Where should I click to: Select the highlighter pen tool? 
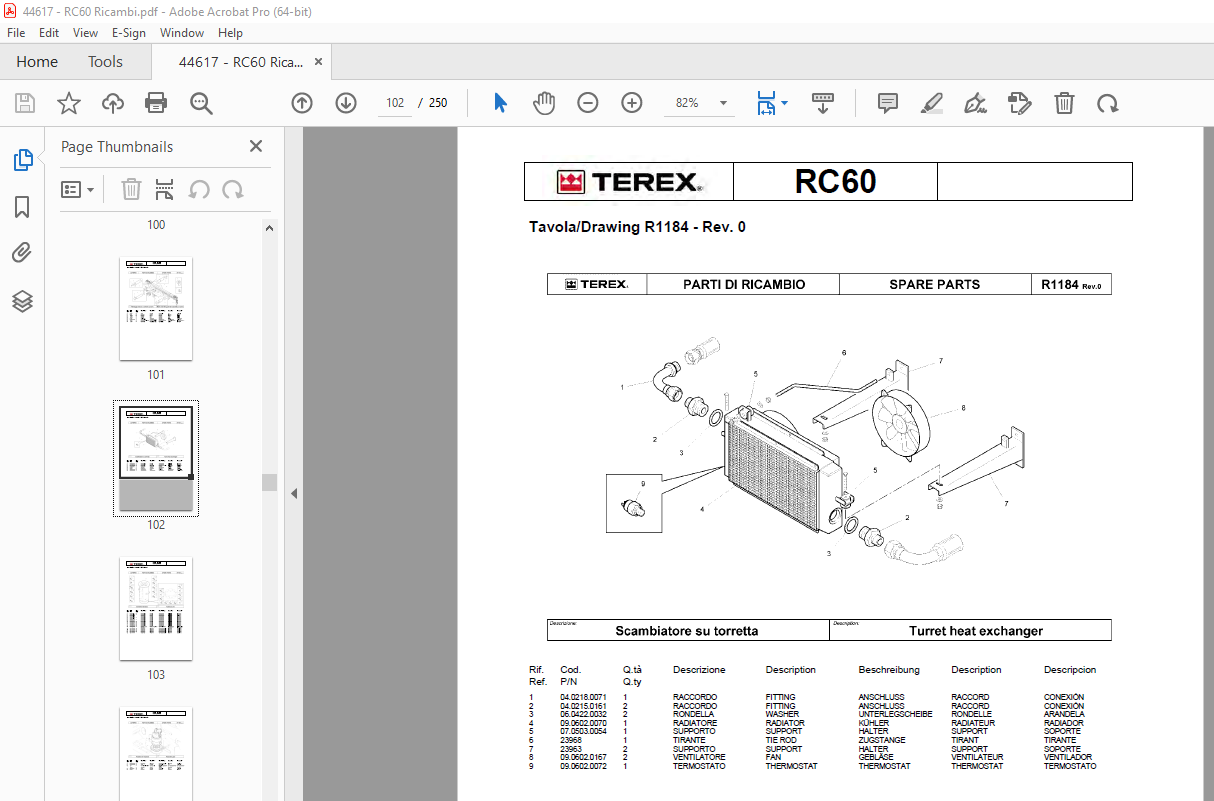click(x=932, y=103)
